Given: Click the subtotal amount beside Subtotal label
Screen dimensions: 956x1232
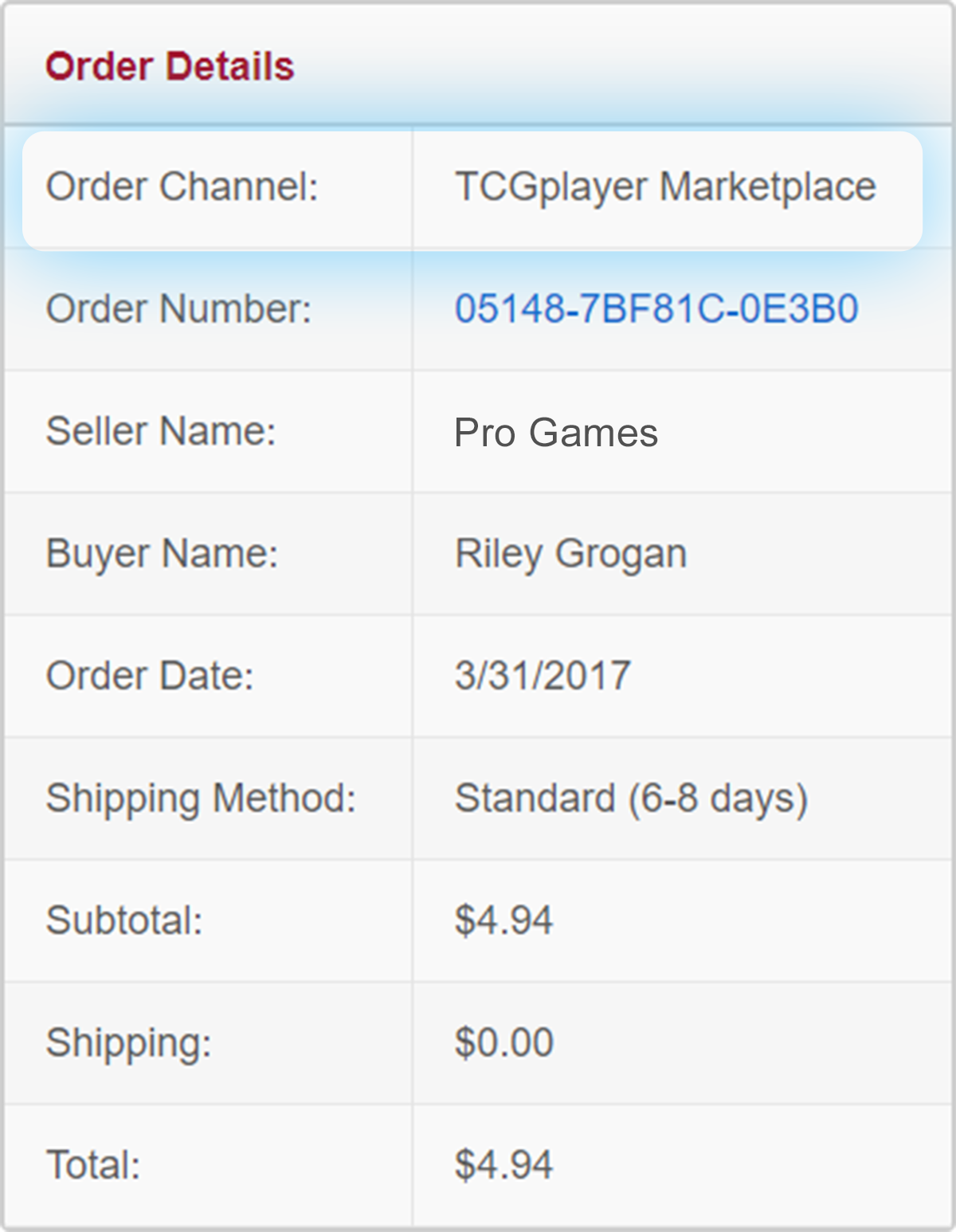Looking at the screenshot, I should click(503, 920).
